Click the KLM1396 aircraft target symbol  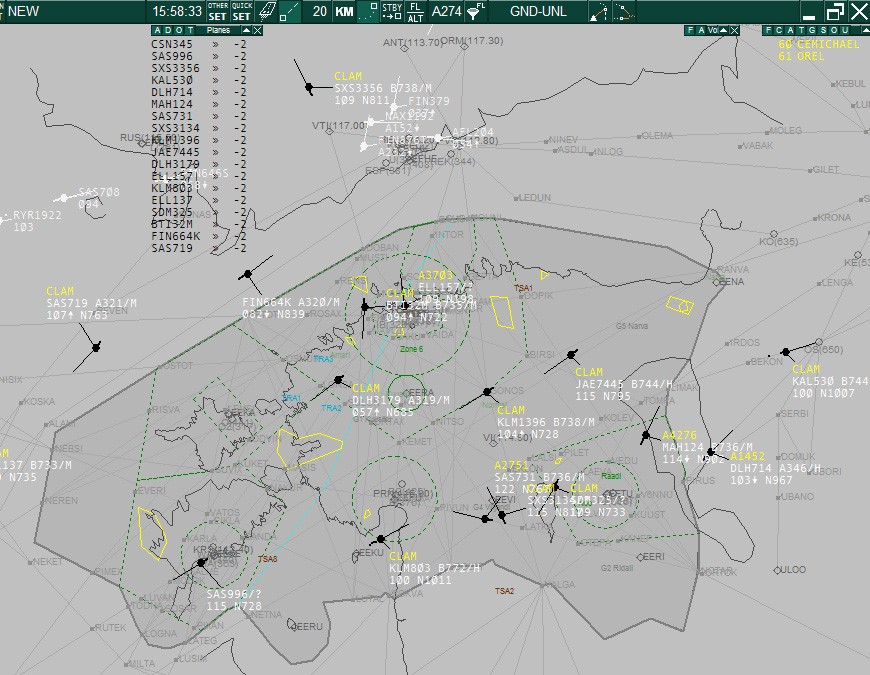click(487, 392)
